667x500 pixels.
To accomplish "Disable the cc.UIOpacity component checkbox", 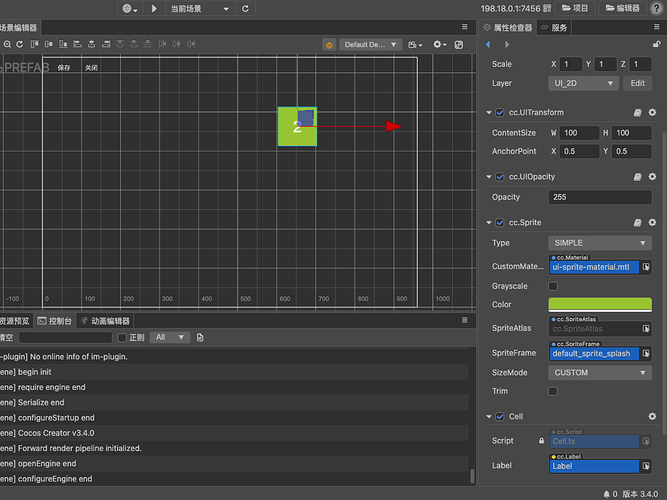I will (x=500, y=177).
